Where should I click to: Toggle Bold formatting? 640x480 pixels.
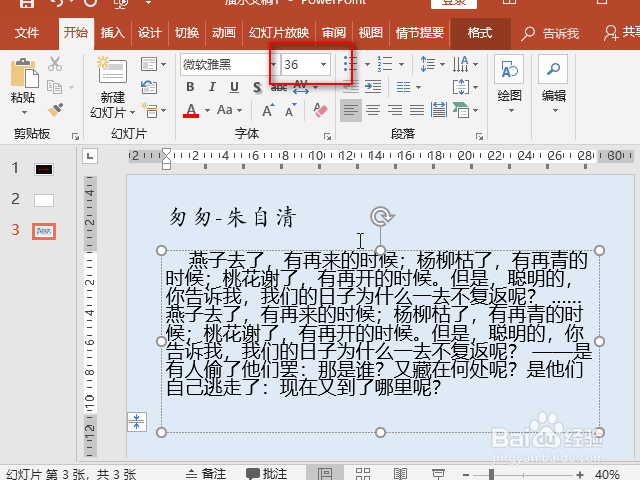(190, 87)
